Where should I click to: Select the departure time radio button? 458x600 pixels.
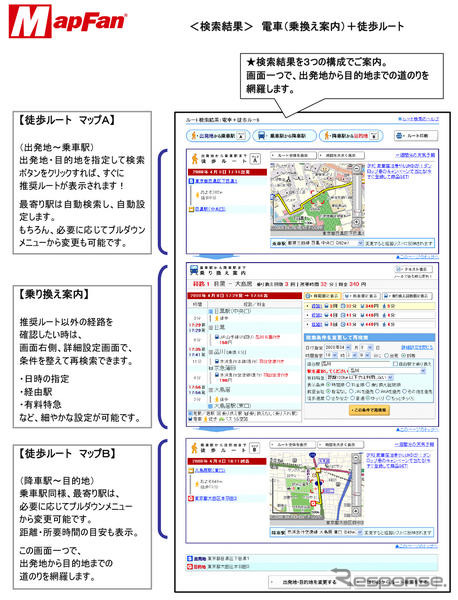point(386,355)
